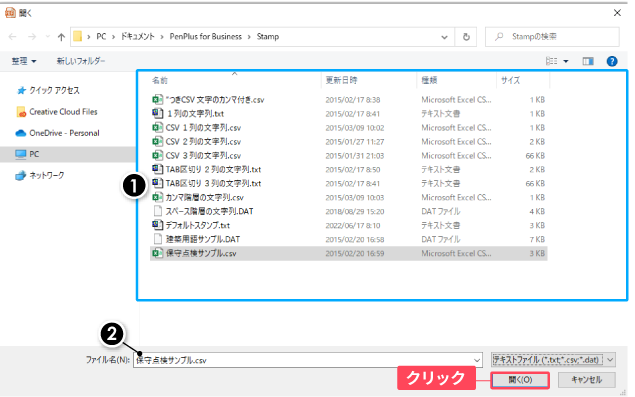Image resolution: width=635 pixels, height=397 pixels.
Task: Select file デフォルトスタンプ.txt
Action: (198, 225)
